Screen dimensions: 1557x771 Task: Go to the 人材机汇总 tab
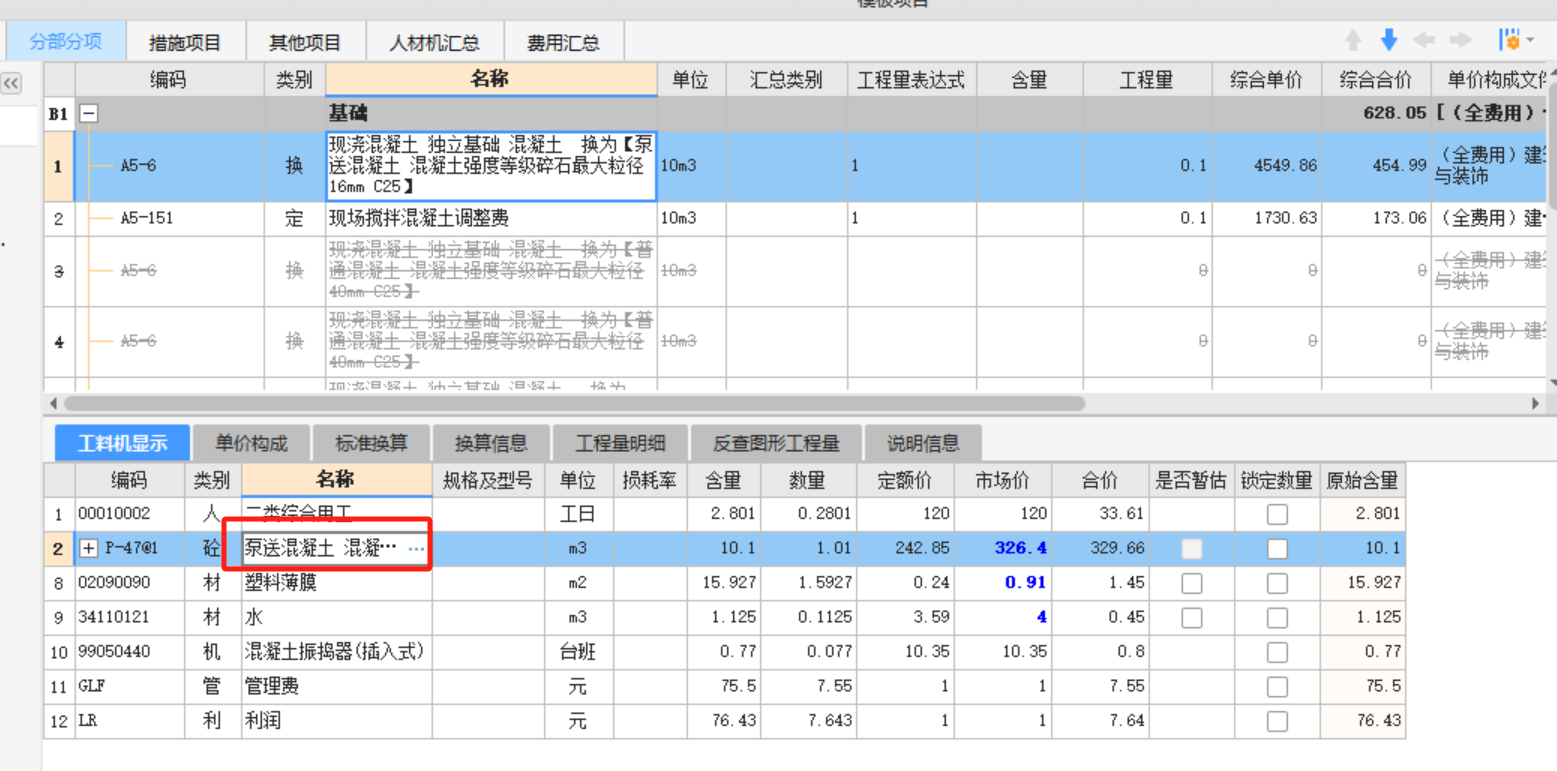(435, 43)
